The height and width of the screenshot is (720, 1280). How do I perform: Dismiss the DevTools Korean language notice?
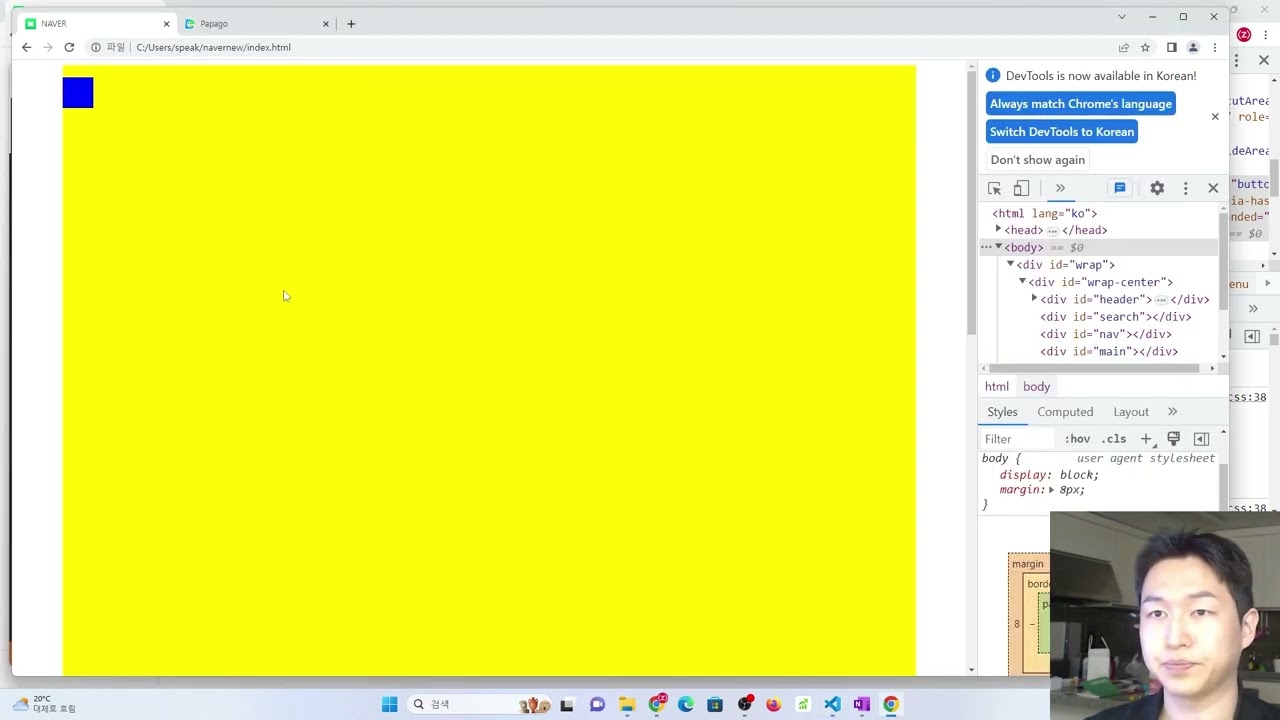pos(1215,117)
